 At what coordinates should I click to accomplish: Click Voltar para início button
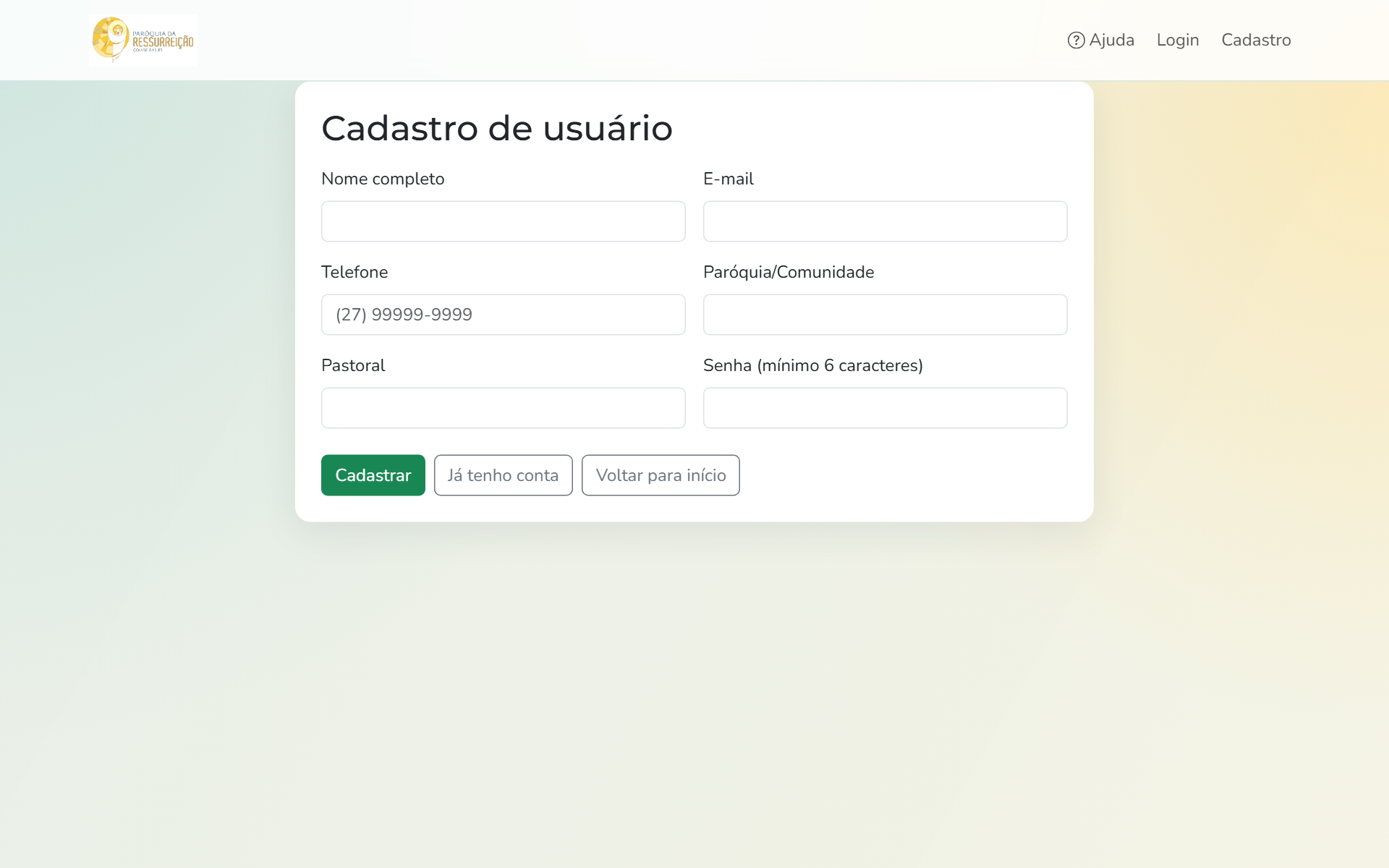(x=660, y=475)
